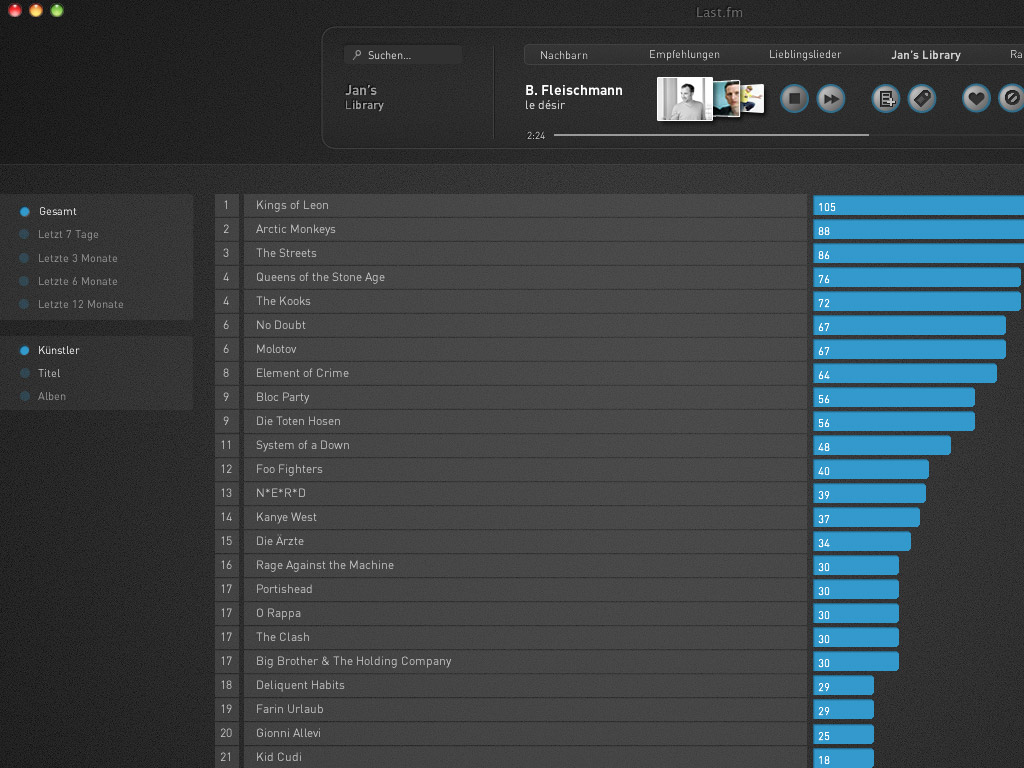Switch chart to Titel
Screen dimensions: 1024x768
tap(40, 374)
